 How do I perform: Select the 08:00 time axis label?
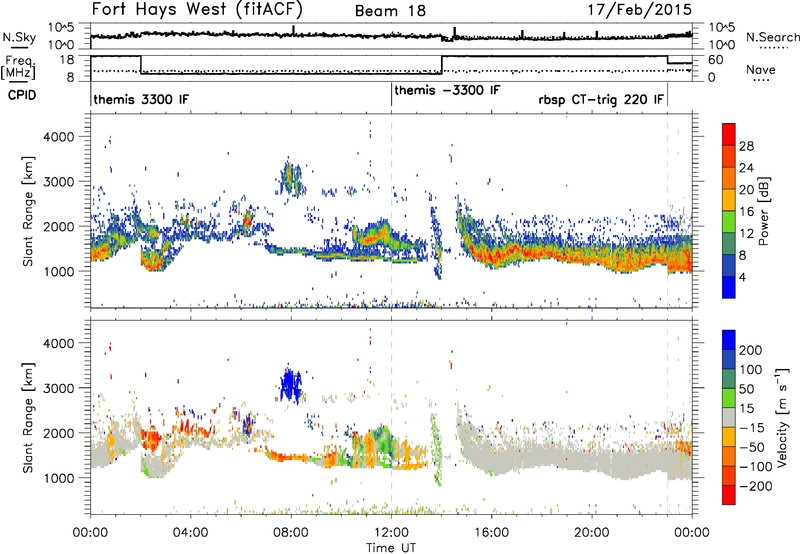[x=291, y=531]
